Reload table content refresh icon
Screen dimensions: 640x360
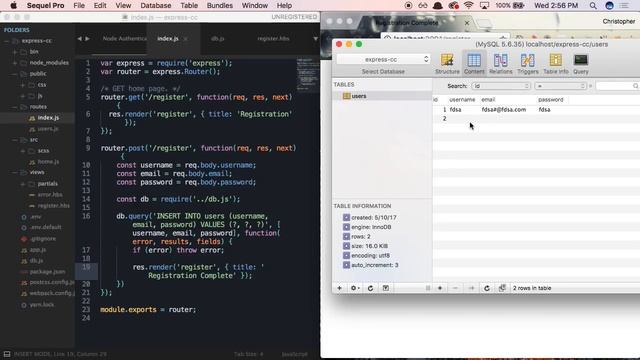pyautogui.click(x=487, y=288)
